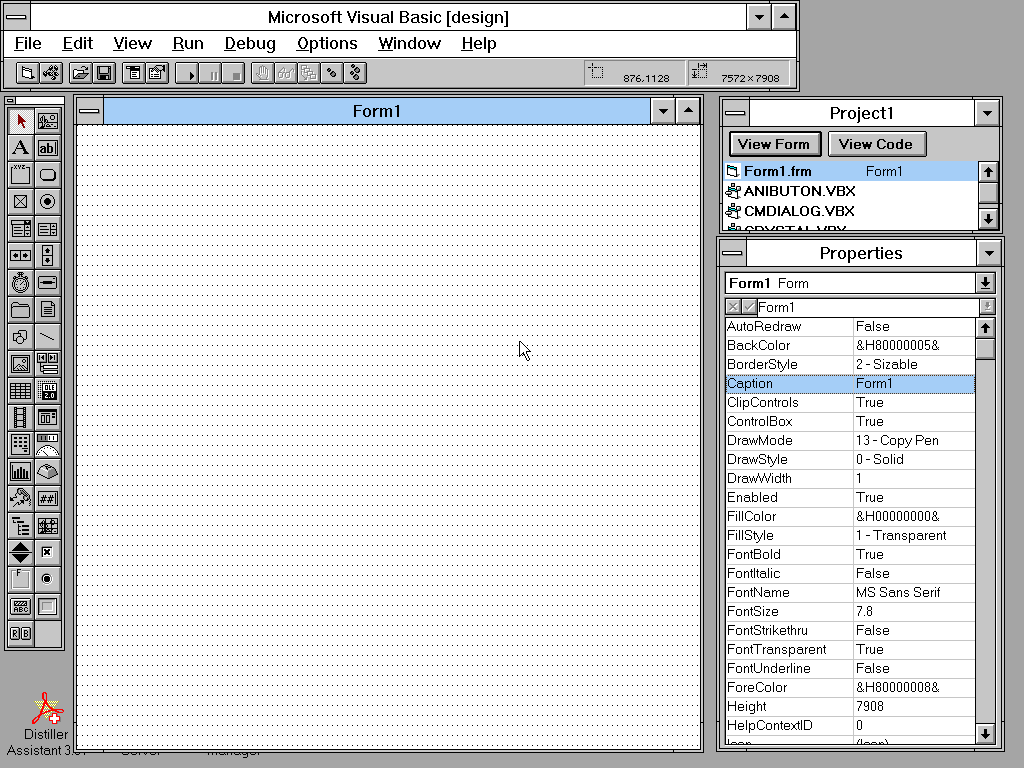Click the Single Step footprint icon
Image resolution: width=1024 pixels, height=768 pixels.
332,72
